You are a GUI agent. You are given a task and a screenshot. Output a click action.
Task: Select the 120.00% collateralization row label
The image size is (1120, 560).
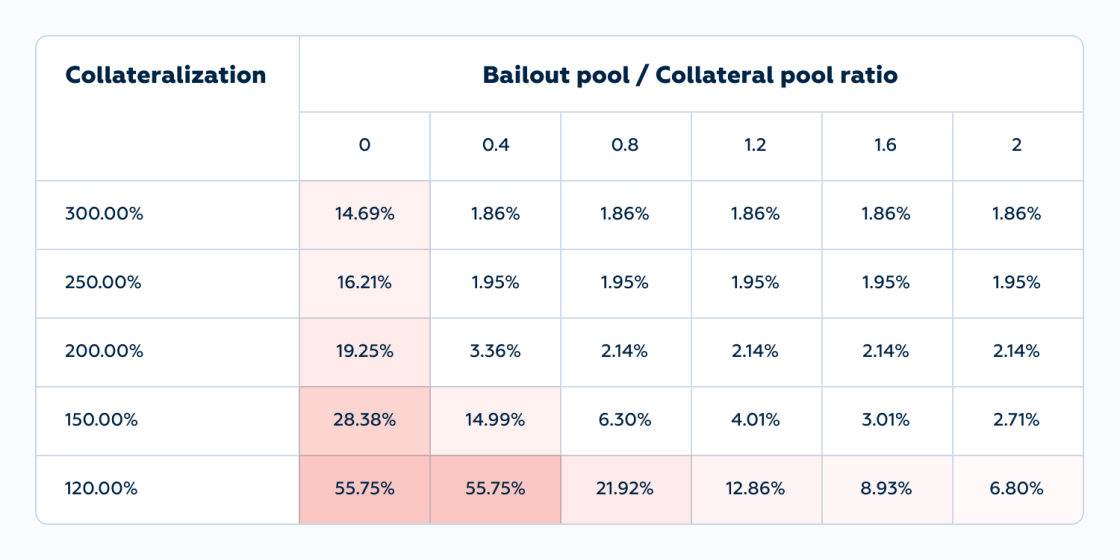(x=103, y=489)
